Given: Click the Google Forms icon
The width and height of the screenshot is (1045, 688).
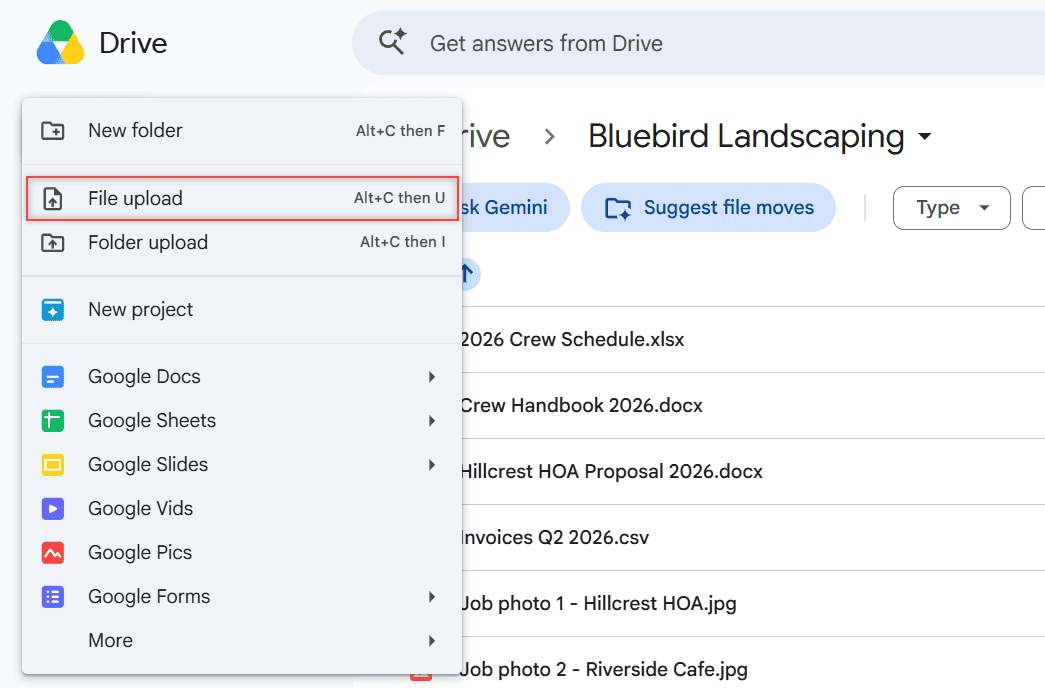Looking at the screenshot, I should [x=53, y=597].
